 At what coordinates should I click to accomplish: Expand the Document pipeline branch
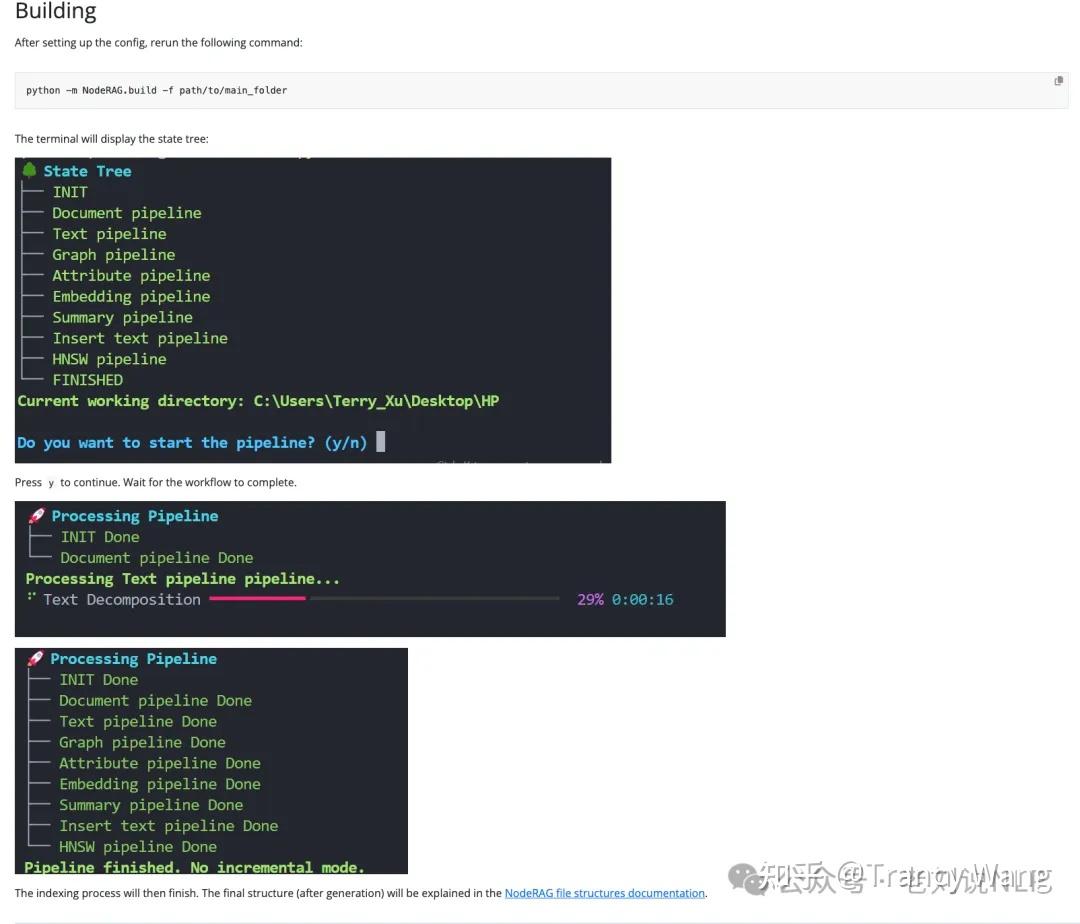tap(127, 212)
